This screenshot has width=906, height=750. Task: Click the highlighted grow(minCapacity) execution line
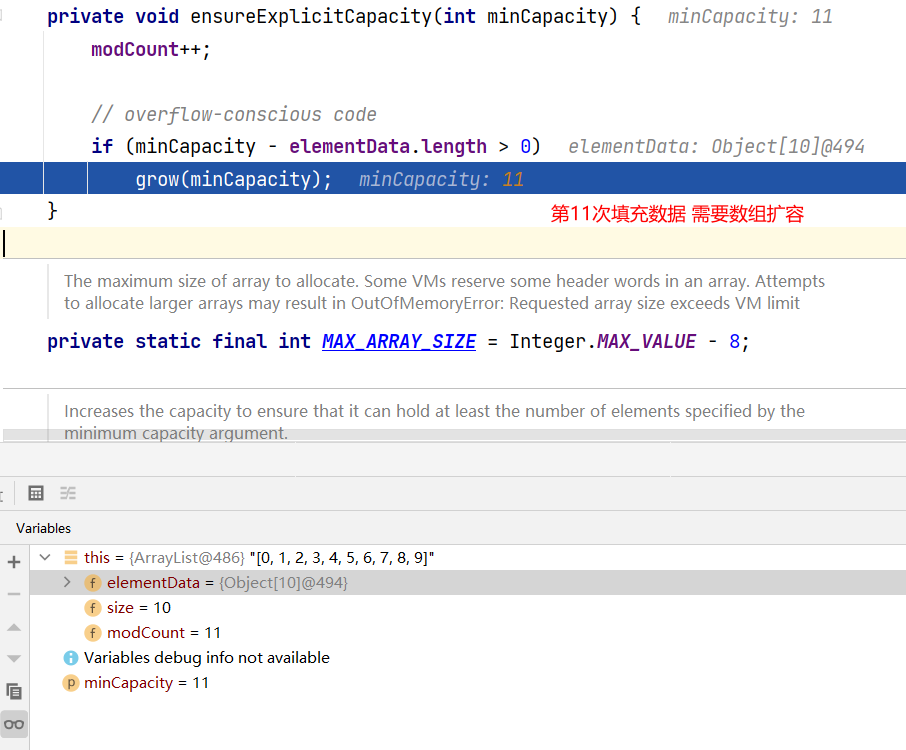coord(453,179)
